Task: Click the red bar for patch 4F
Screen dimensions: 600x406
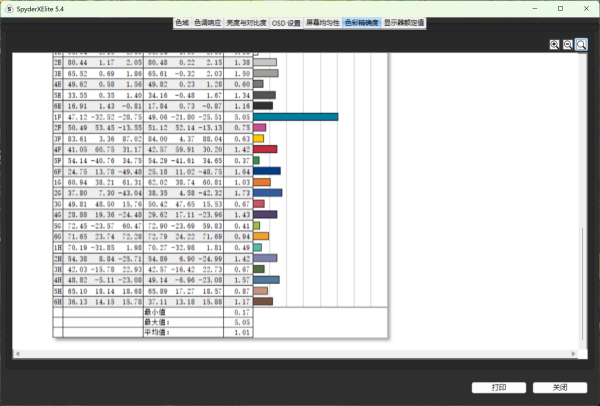Action: tap(265, 149)
